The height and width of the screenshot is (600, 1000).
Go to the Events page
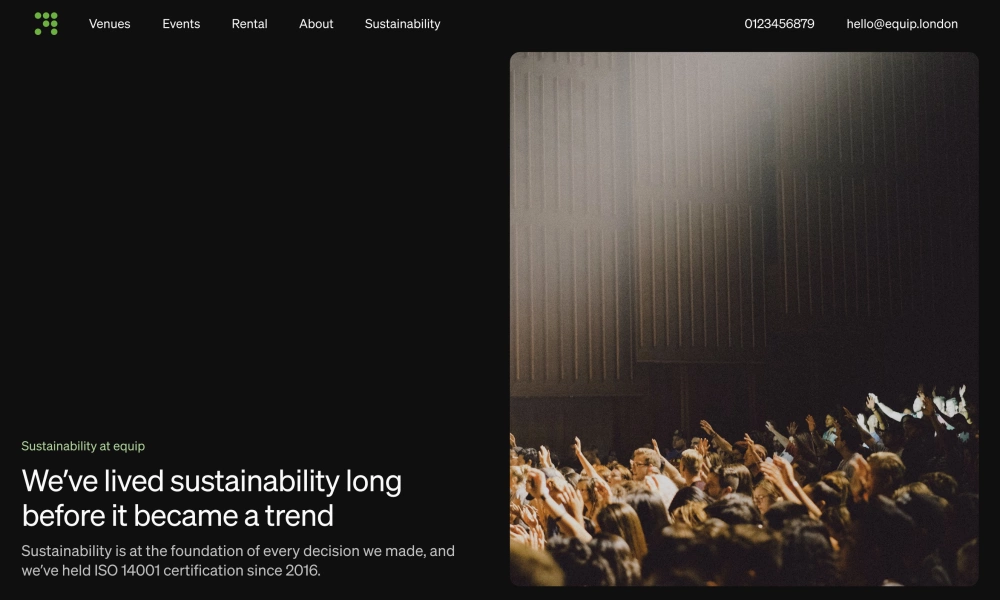click(181, 24)
